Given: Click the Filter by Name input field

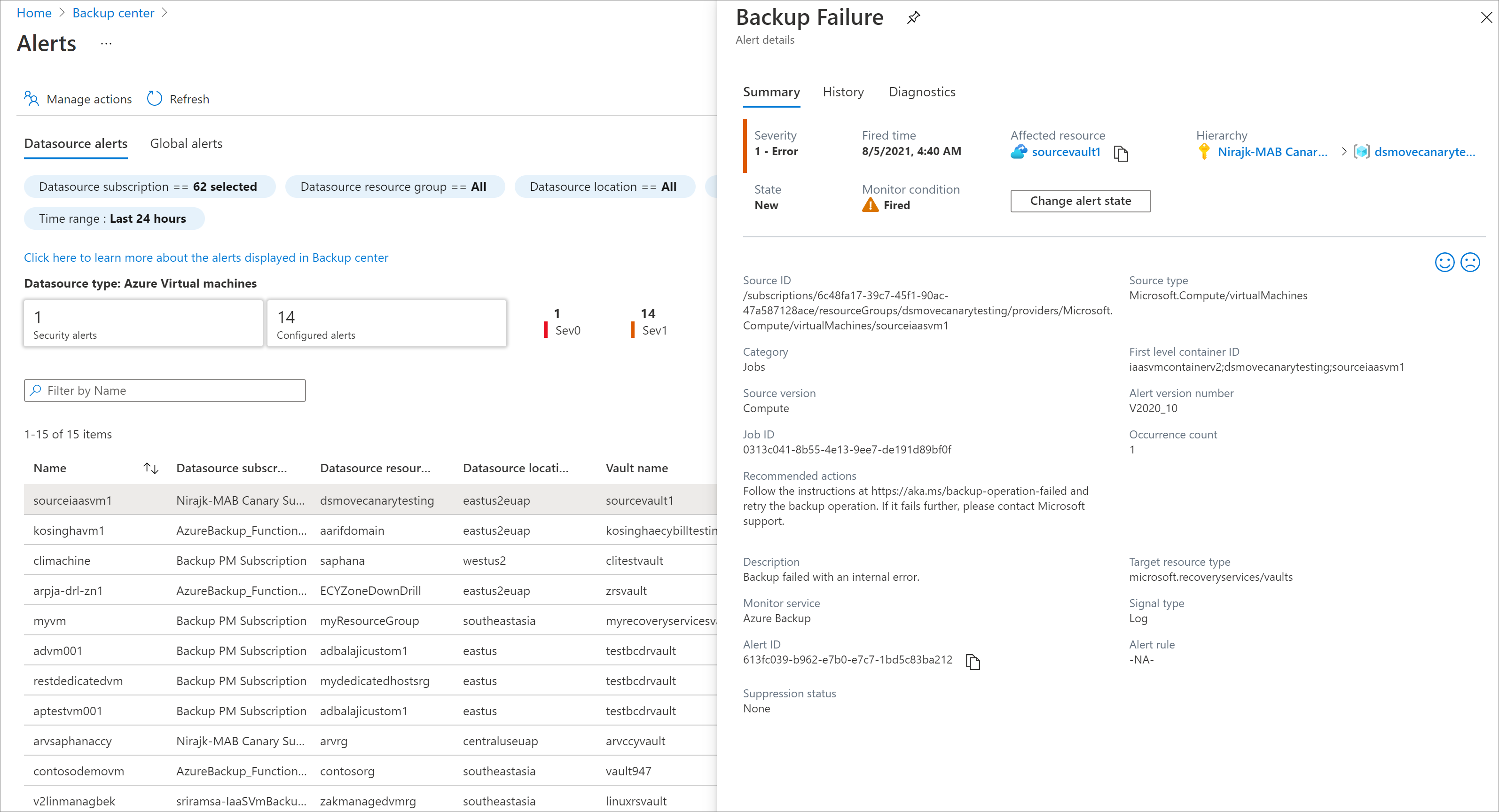Looking at the screenshot, I should (x=164, y=391).
